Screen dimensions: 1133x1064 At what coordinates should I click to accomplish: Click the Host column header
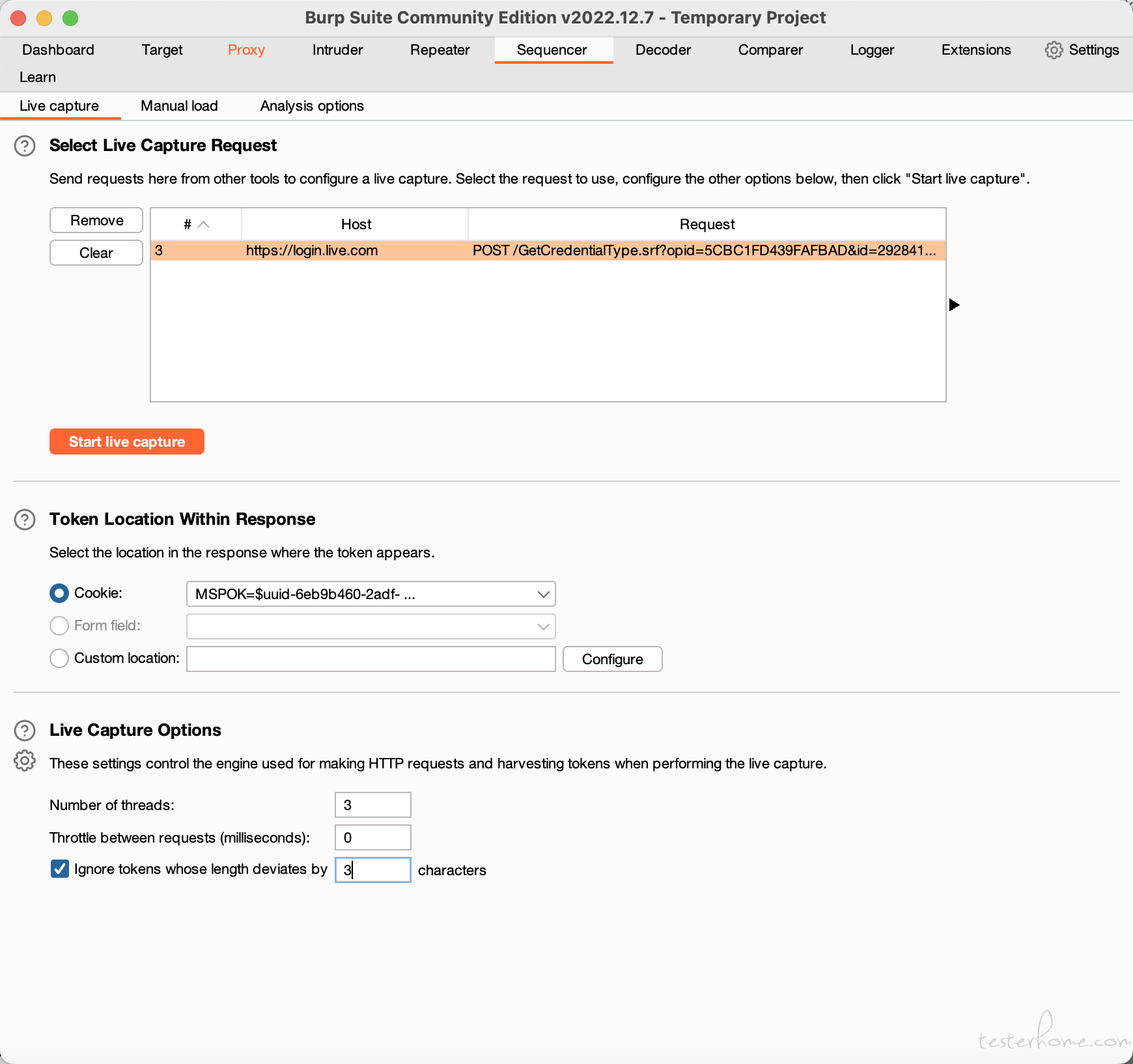click(356, 224)
